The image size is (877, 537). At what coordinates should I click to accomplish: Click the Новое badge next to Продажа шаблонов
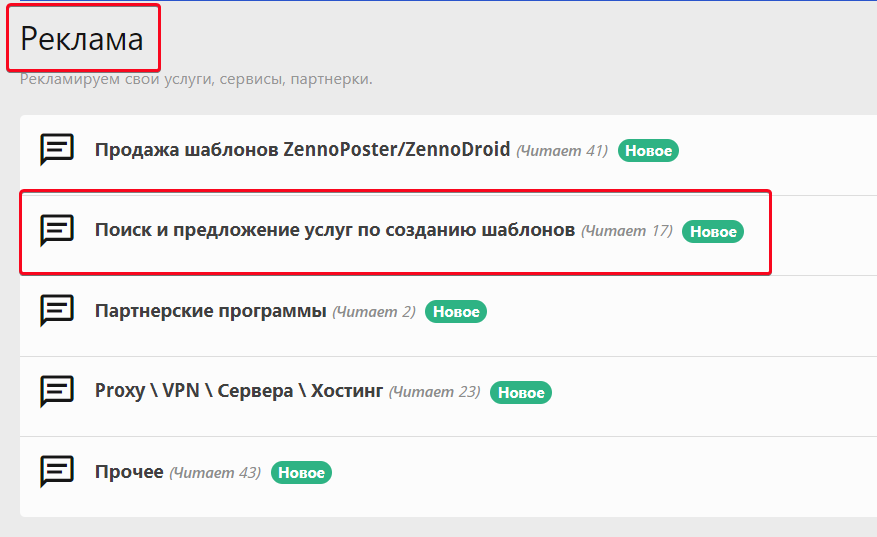[648, 151]
